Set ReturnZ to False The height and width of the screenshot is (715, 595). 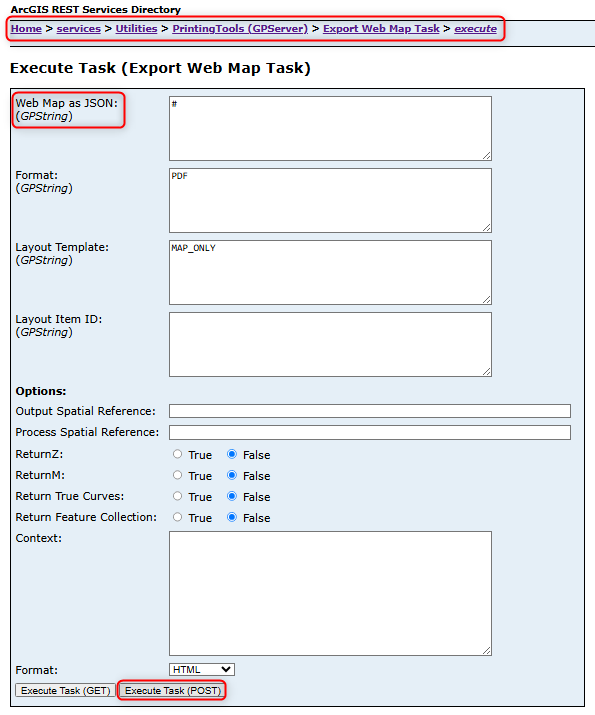pyautogui.click(x=232, y=454)
